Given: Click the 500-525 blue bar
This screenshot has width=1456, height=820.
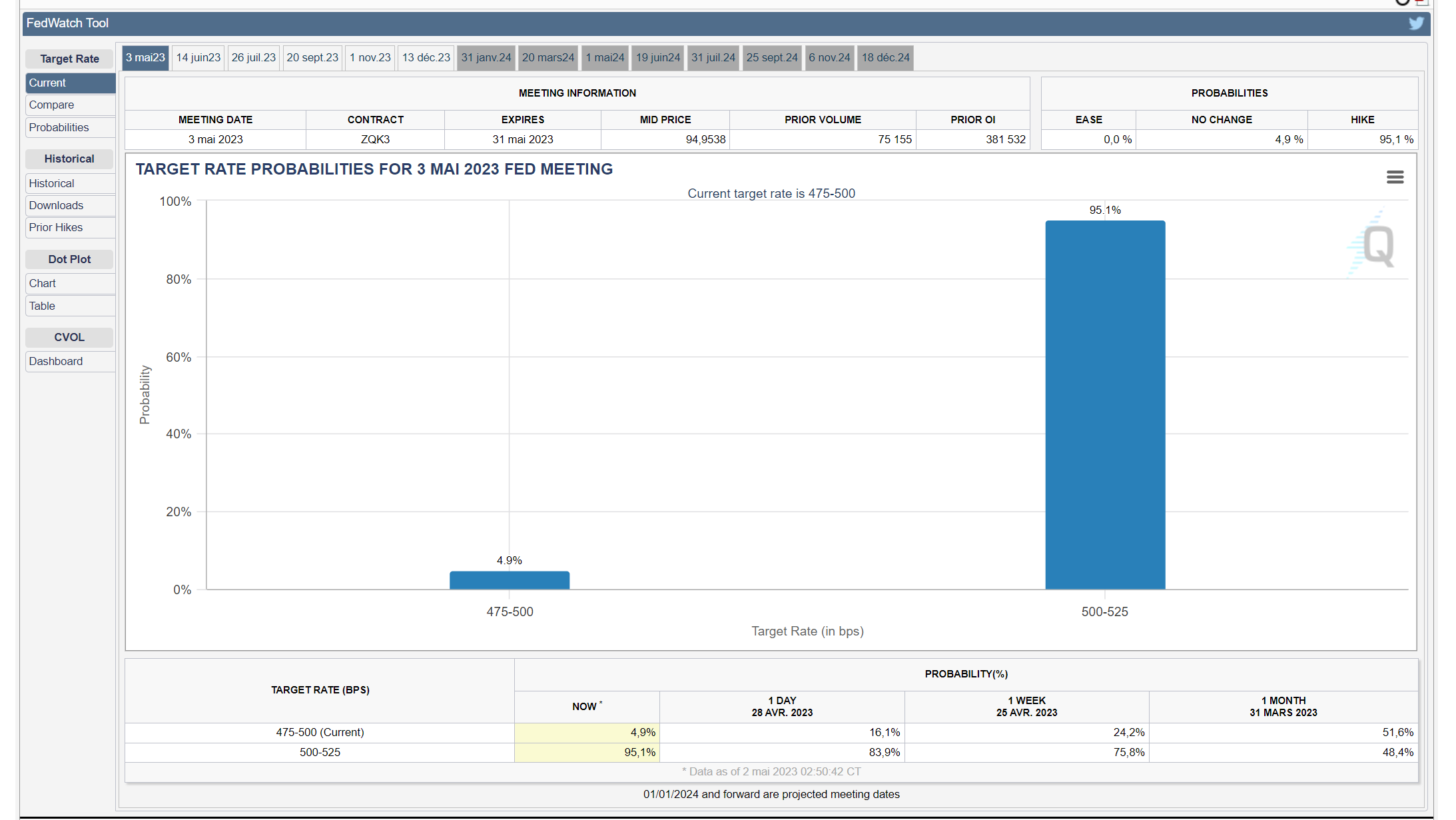Looking at the screenshot, I should pos(1104,405).
